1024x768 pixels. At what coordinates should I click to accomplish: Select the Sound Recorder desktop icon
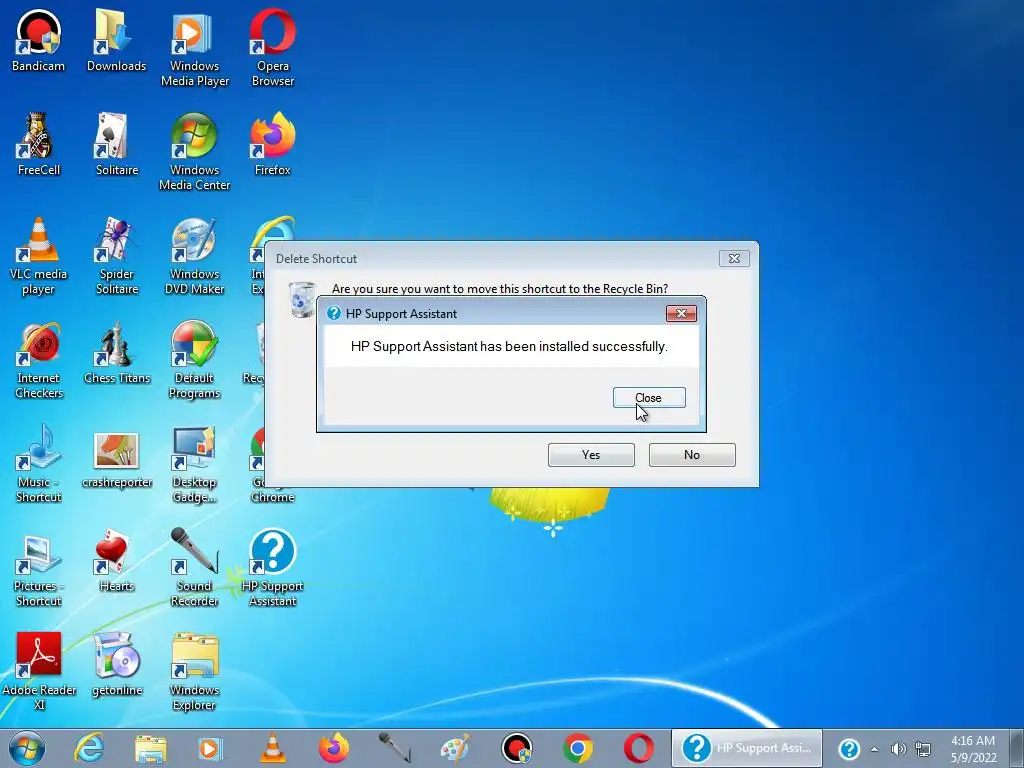click(x=195, y=568)
